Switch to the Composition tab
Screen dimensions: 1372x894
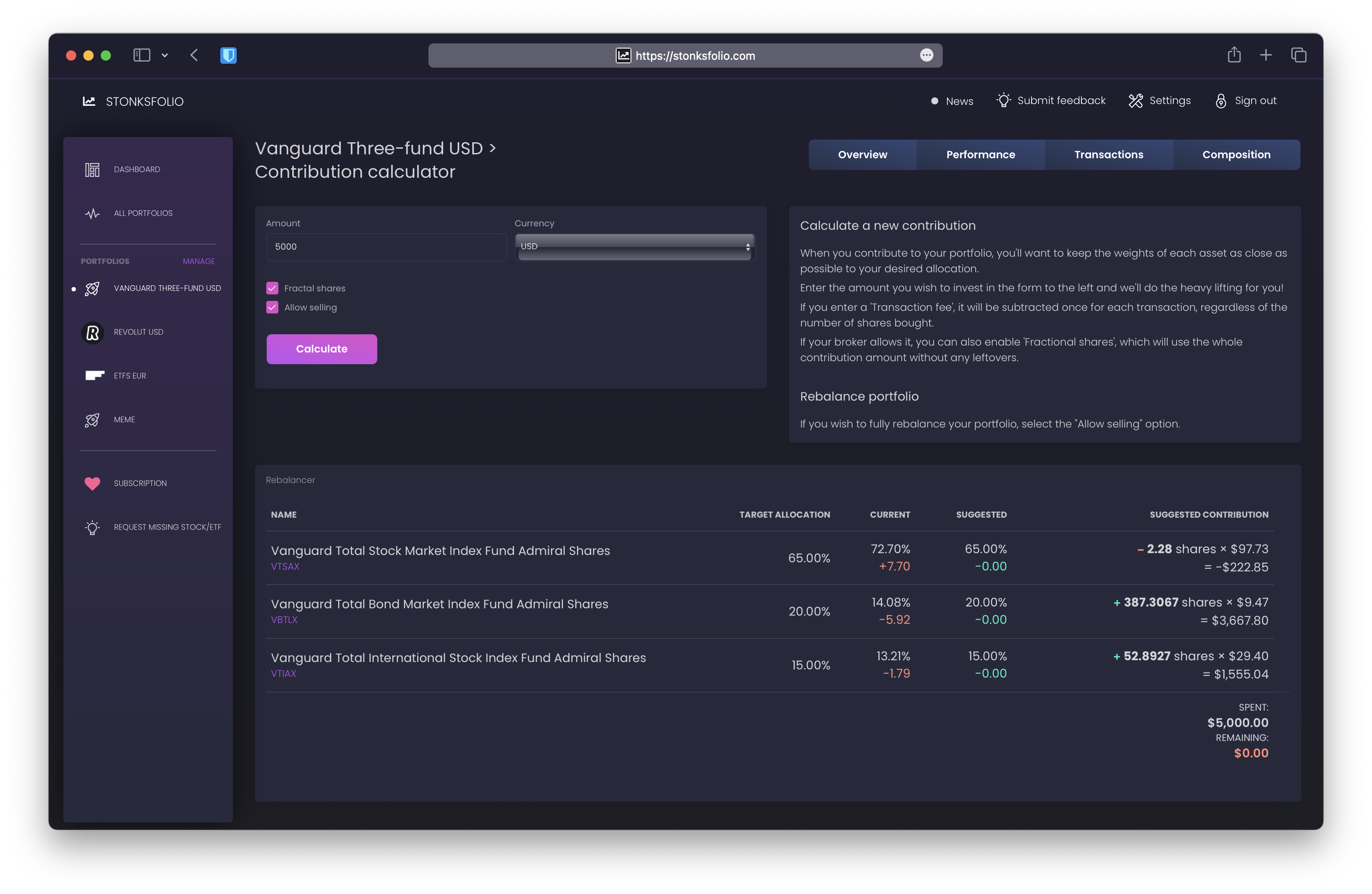coord(1237,154)
